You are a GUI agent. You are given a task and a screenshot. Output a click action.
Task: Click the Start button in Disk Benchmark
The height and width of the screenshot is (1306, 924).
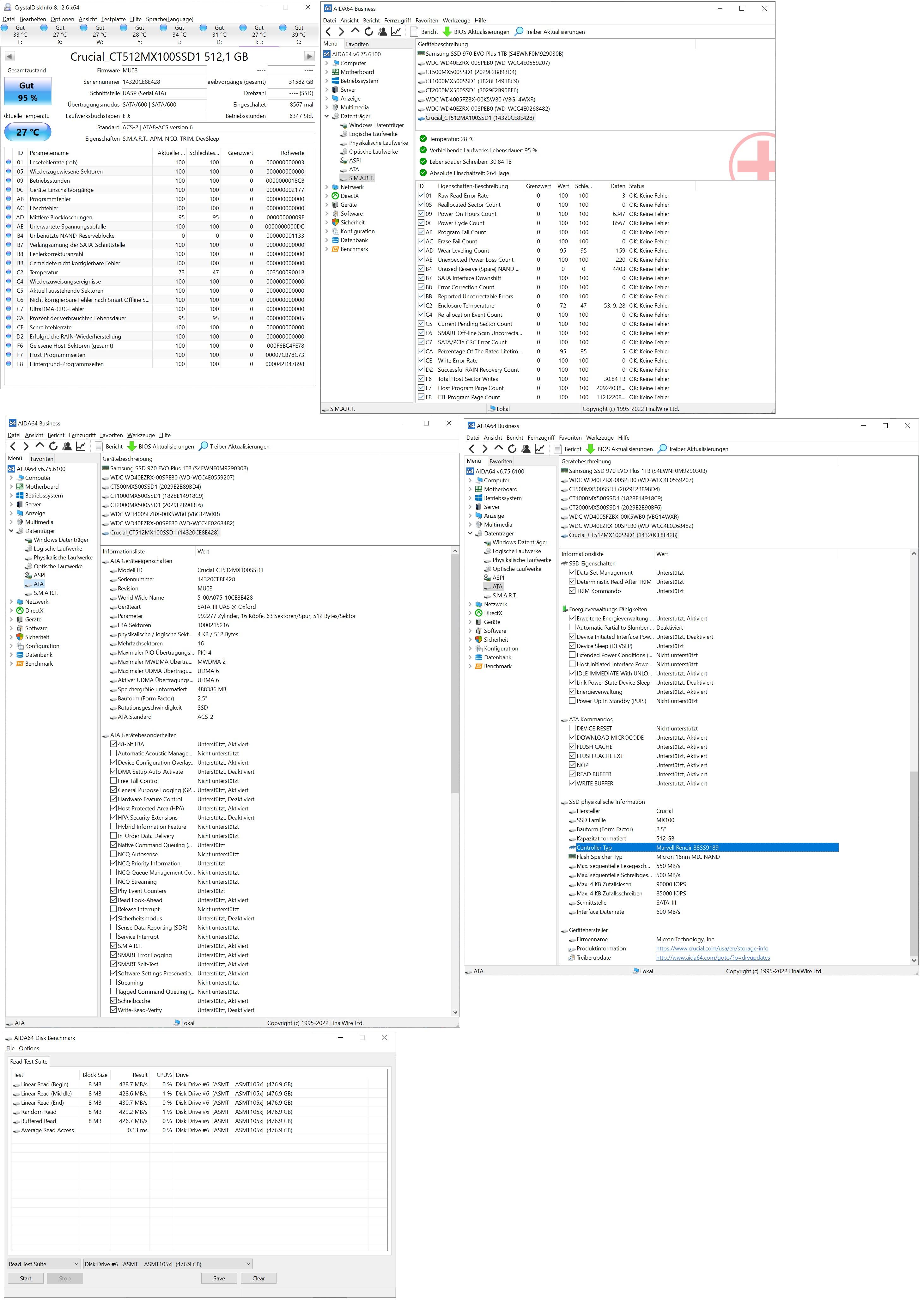pos(26,1278)
